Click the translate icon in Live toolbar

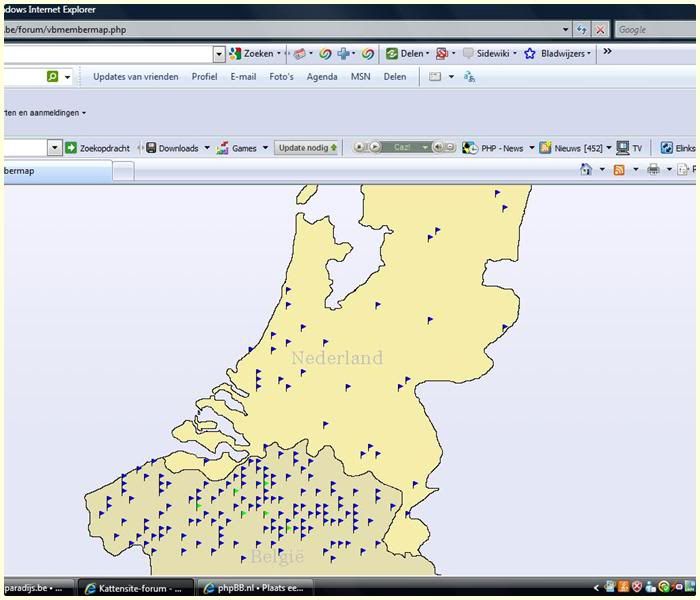tap(469, 77)
